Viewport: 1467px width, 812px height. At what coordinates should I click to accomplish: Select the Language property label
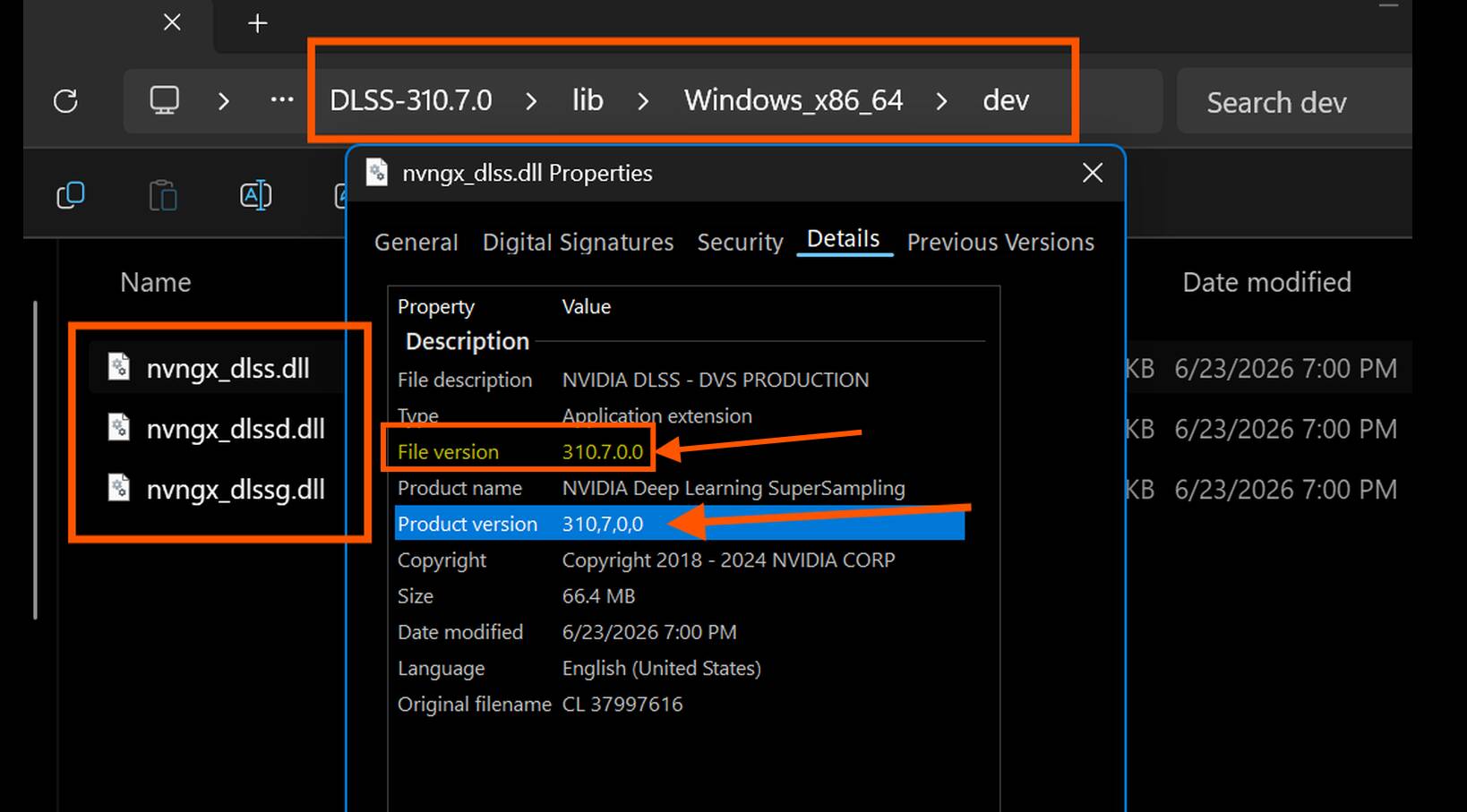(x=441, y=669)
